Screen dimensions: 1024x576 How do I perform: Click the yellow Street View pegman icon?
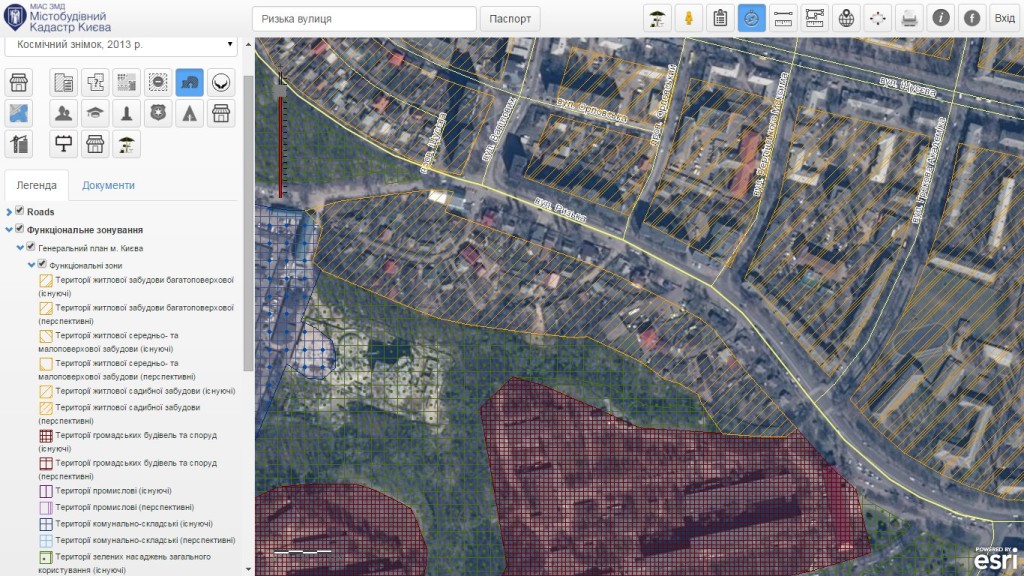point(688,18)
